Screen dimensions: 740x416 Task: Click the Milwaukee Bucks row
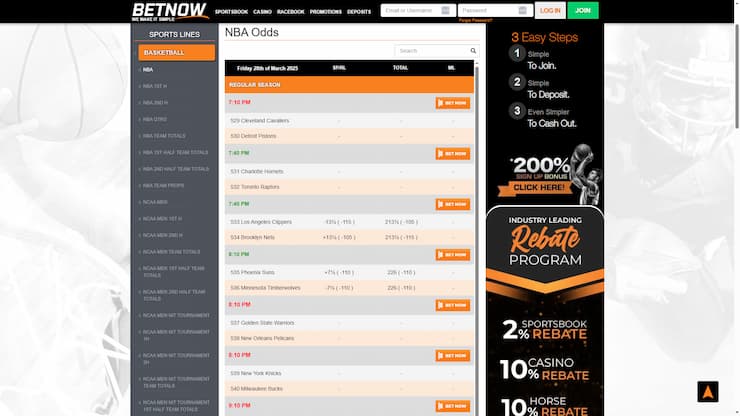point(349,389)
